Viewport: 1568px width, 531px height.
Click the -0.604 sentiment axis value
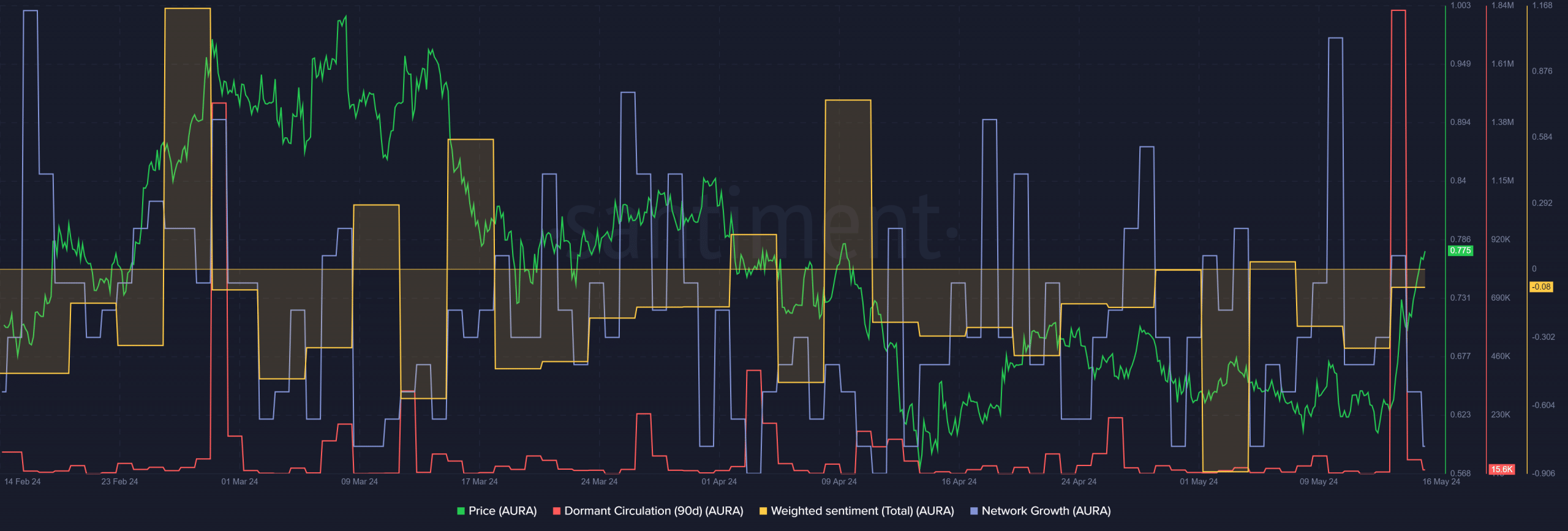[1543, 405]
